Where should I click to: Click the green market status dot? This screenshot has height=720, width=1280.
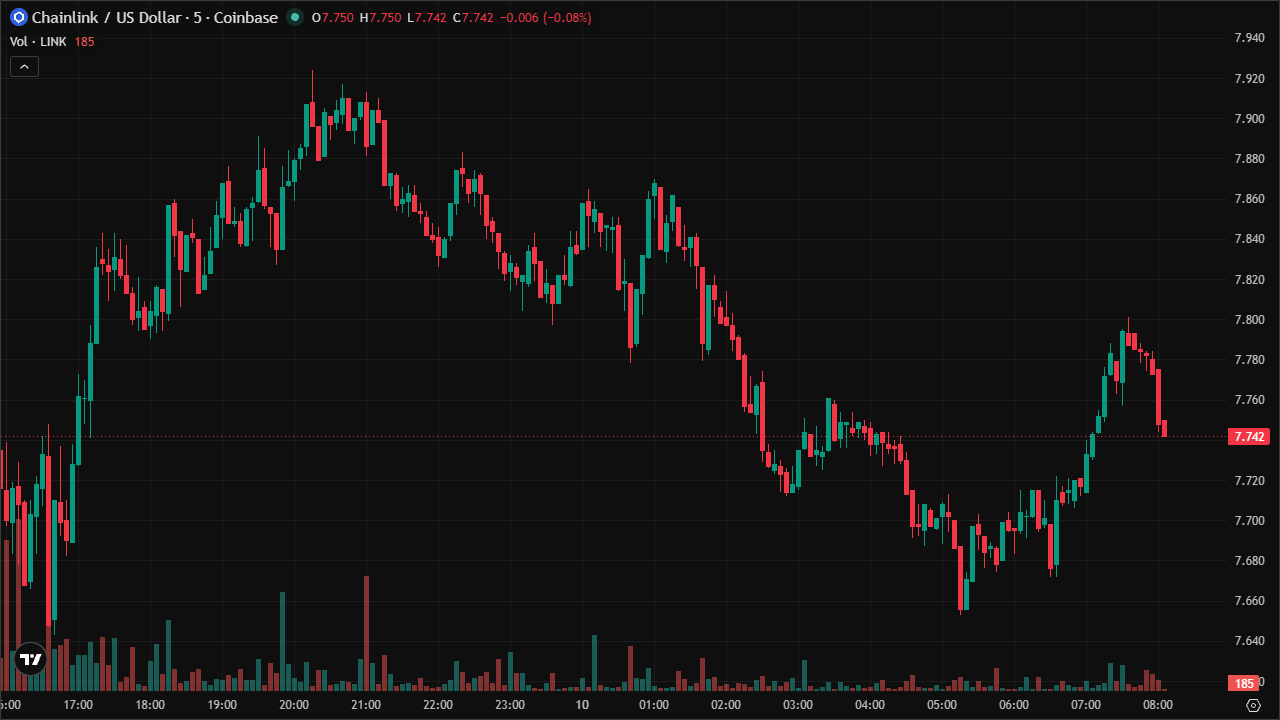pyautogui.click(x=294, y=17)
